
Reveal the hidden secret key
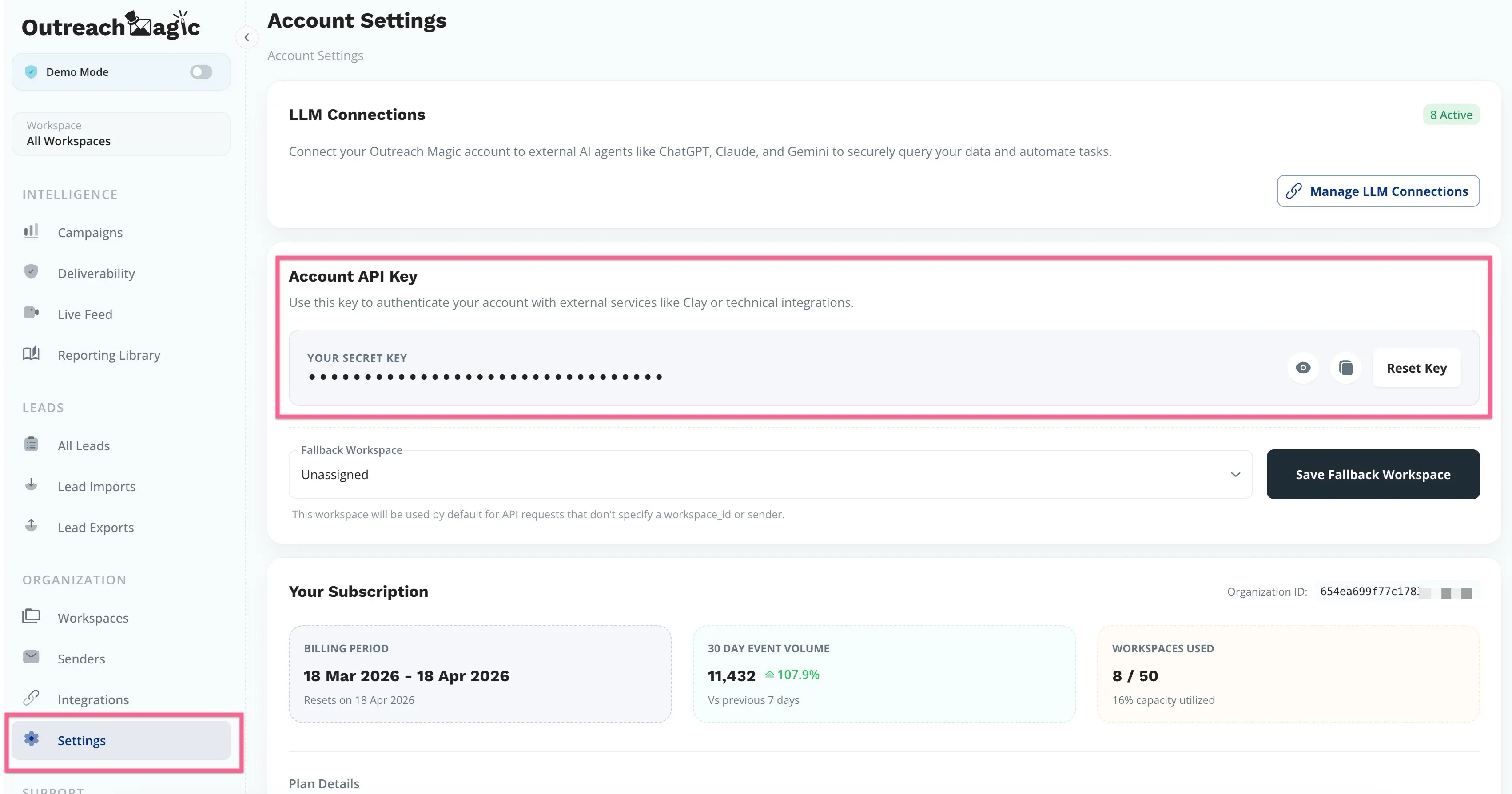click(1303, 368)
